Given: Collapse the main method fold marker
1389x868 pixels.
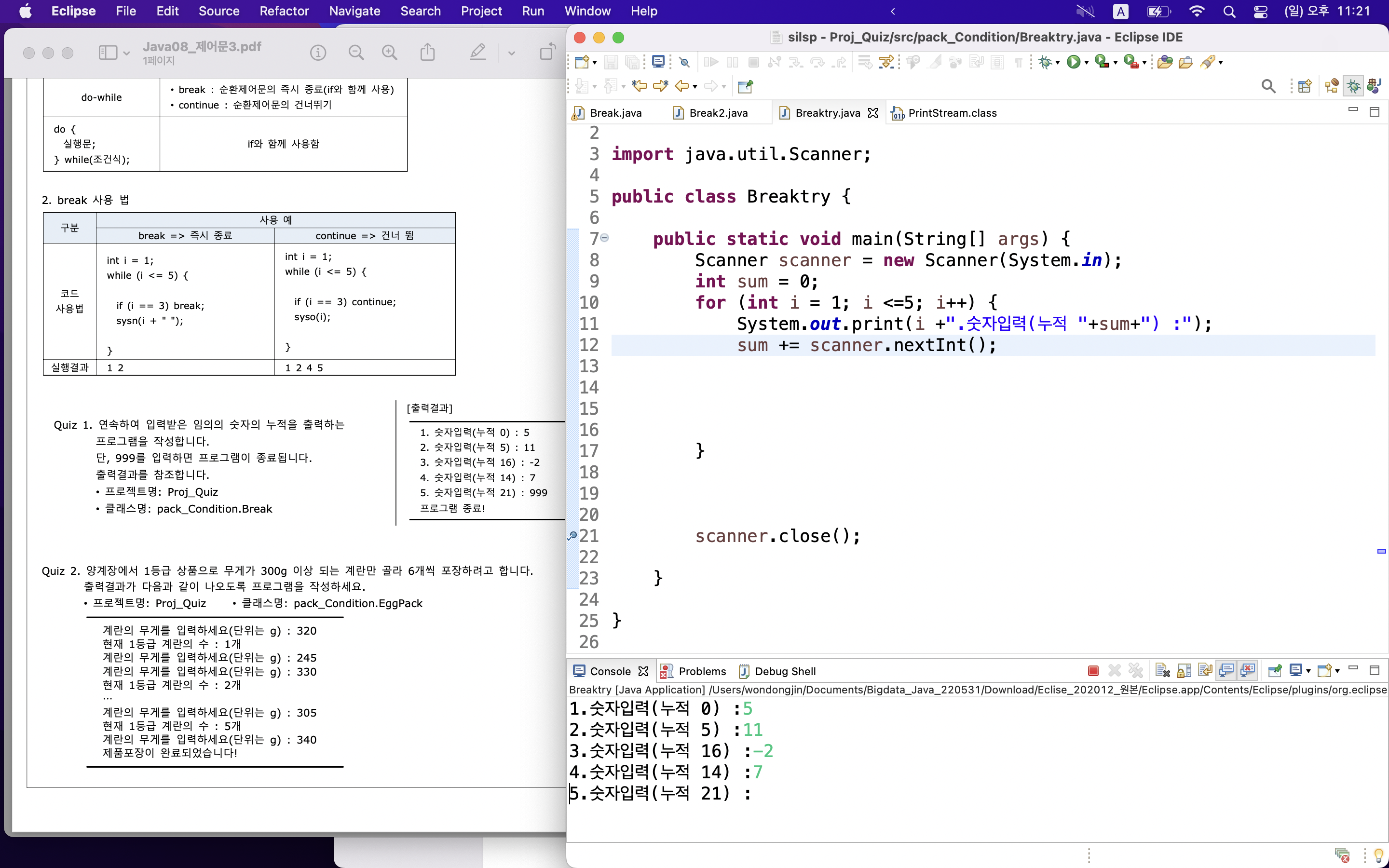Looking at the screenshot, I should (x=604, y=238).
